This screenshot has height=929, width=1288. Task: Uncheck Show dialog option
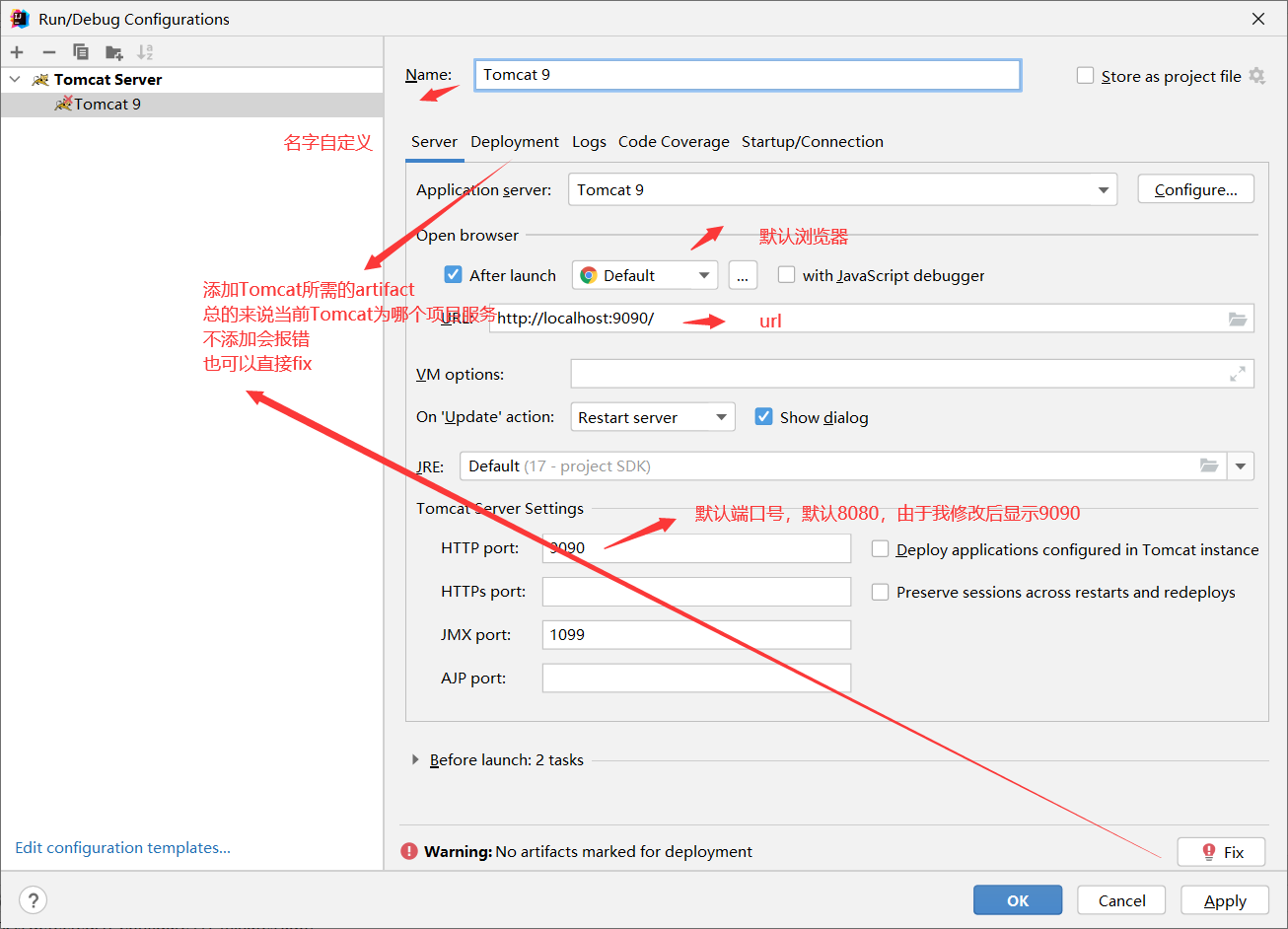pos(764,416)
